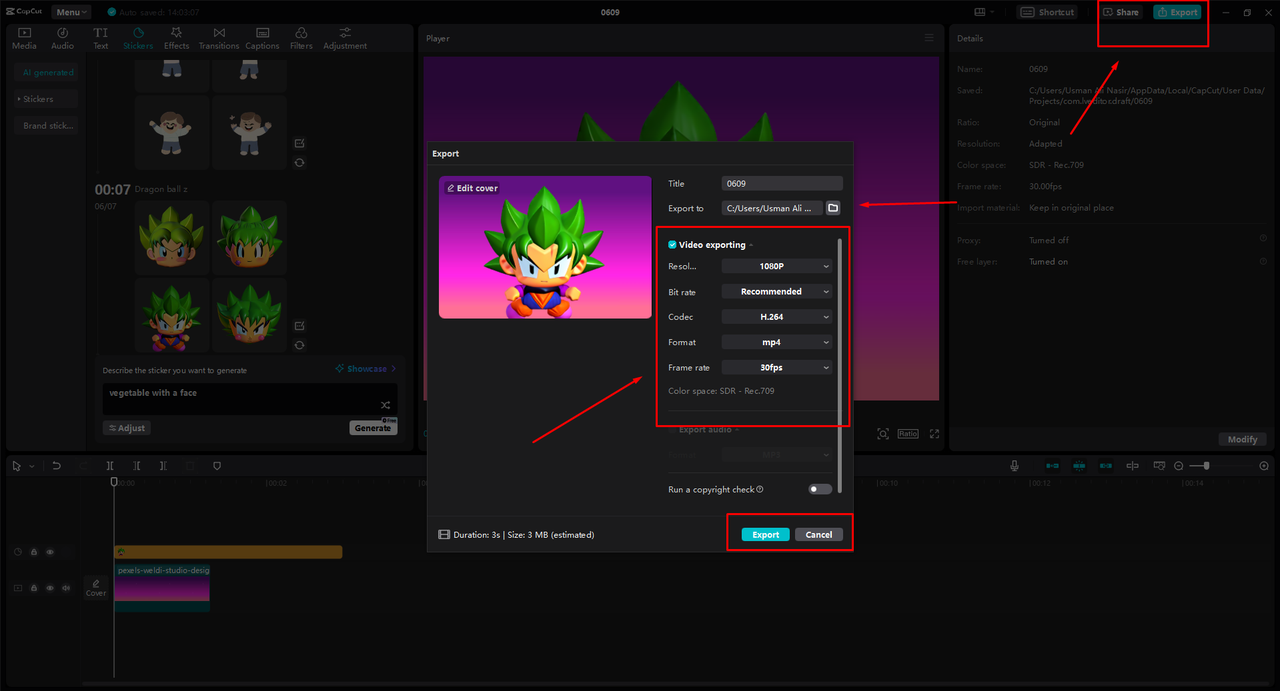Generate the sticker from the prompt

[x=373, y=428]
